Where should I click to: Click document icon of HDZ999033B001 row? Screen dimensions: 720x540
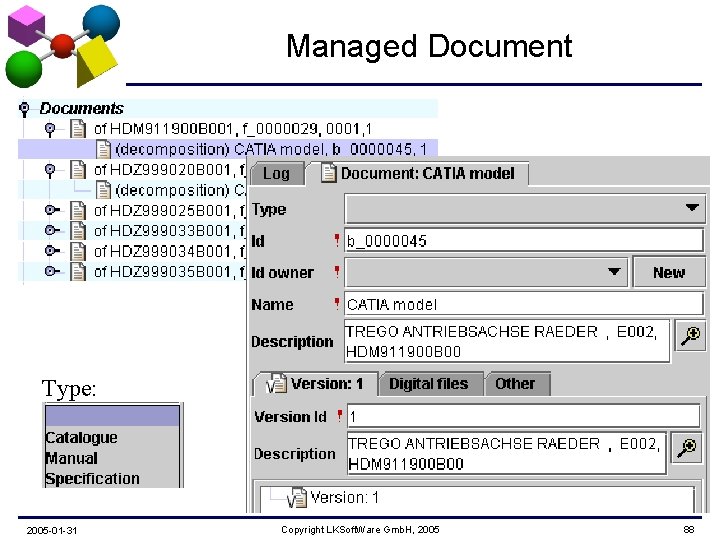78,231
